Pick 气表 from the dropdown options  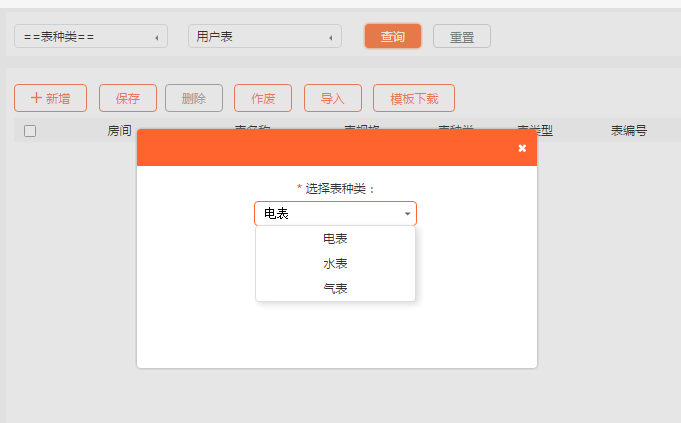[x=335, y=288]
